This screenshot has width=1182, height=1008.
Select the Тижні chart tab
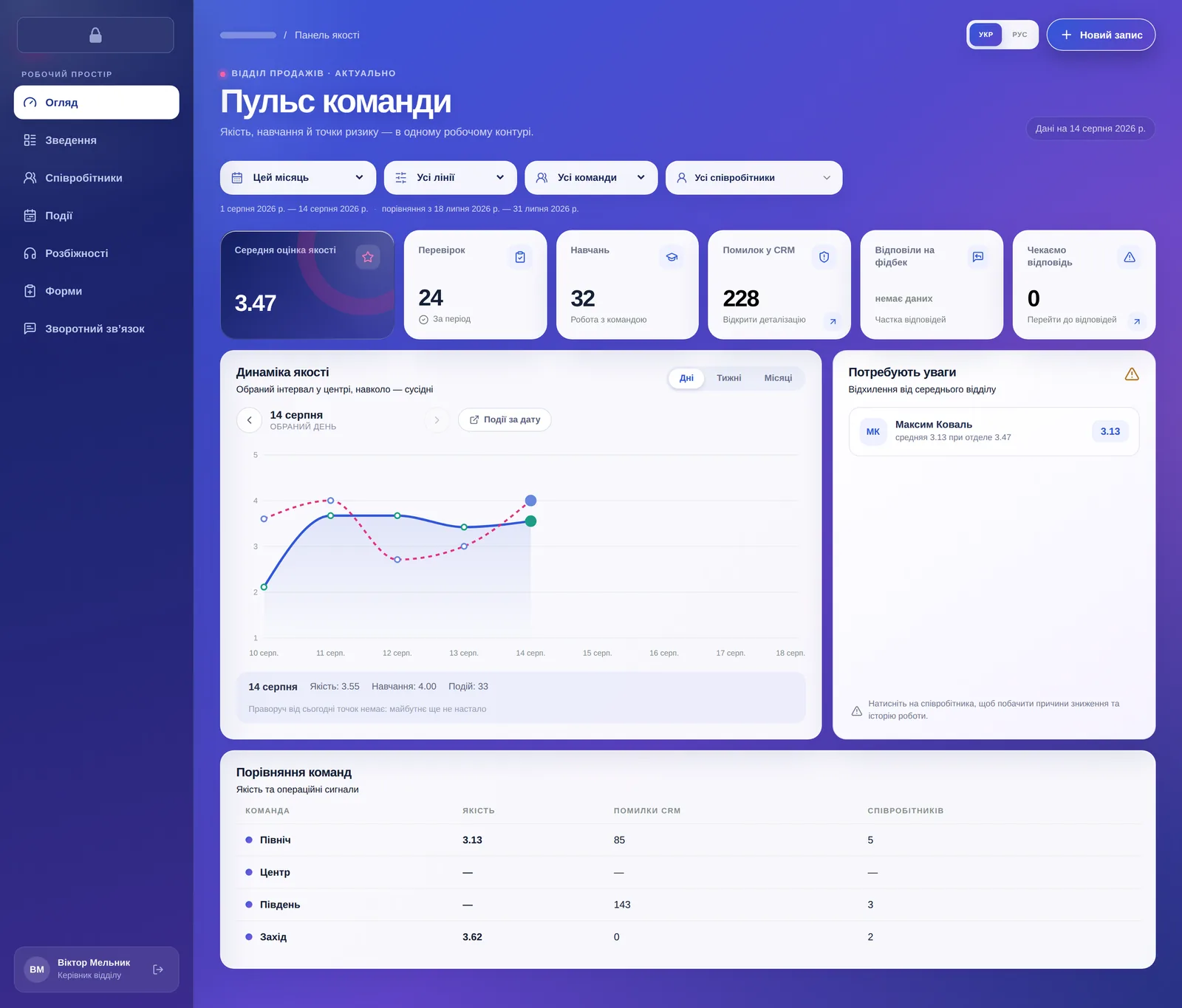point(728,378)
